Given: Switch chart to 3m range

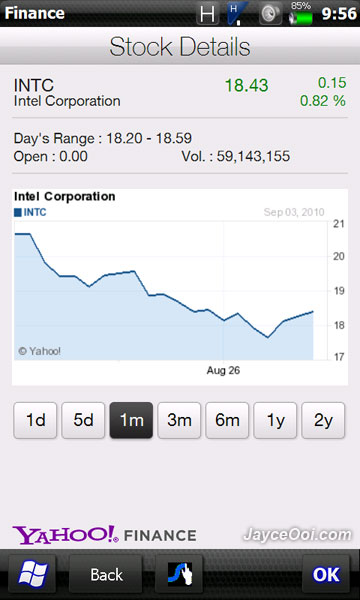Looking at the screenshot, I should coord(179,420).
